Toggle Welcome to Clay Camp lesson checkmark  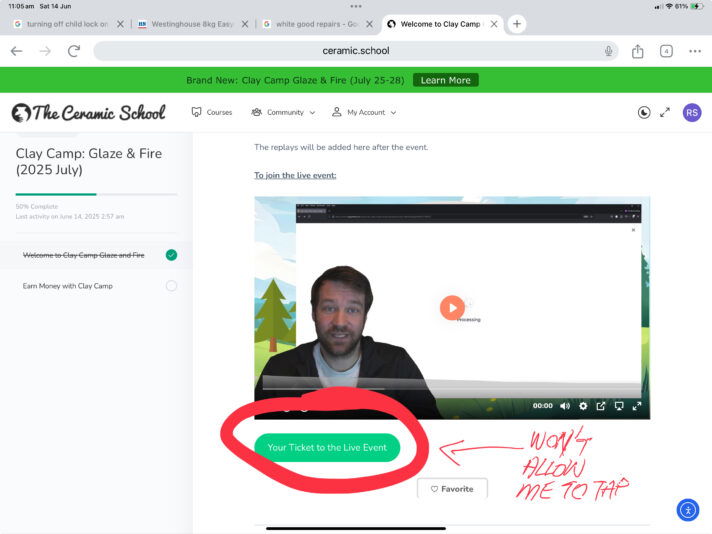pyautogui.click(x=171, y=255)
